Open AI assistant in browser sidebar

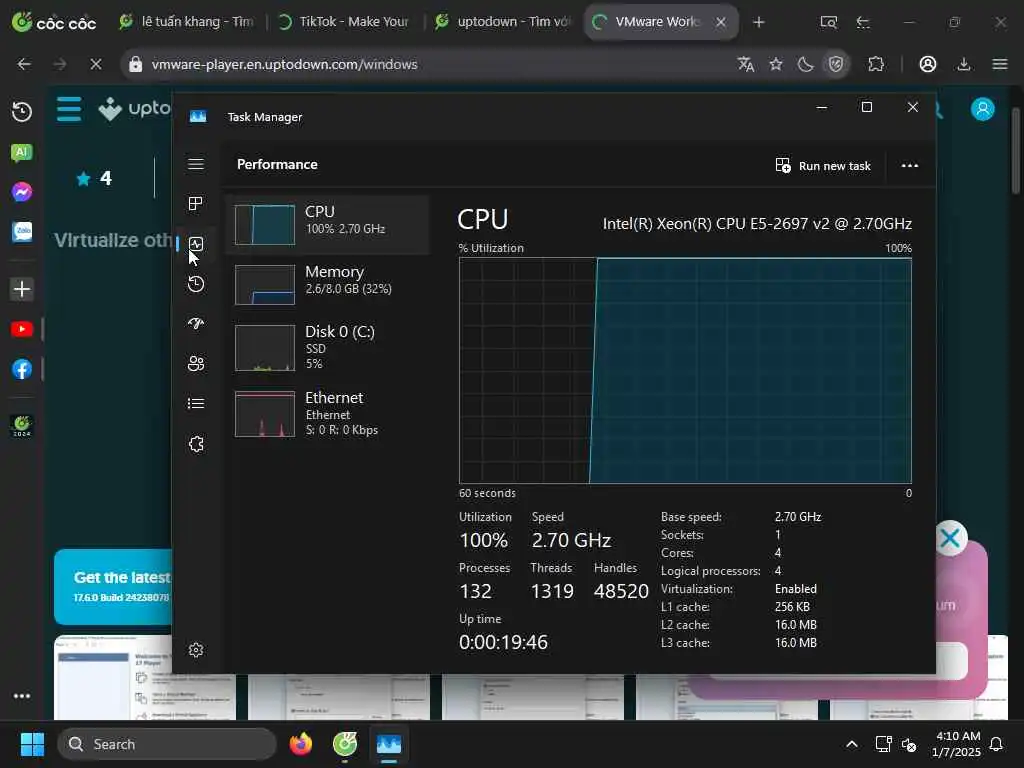click(22, 153)
